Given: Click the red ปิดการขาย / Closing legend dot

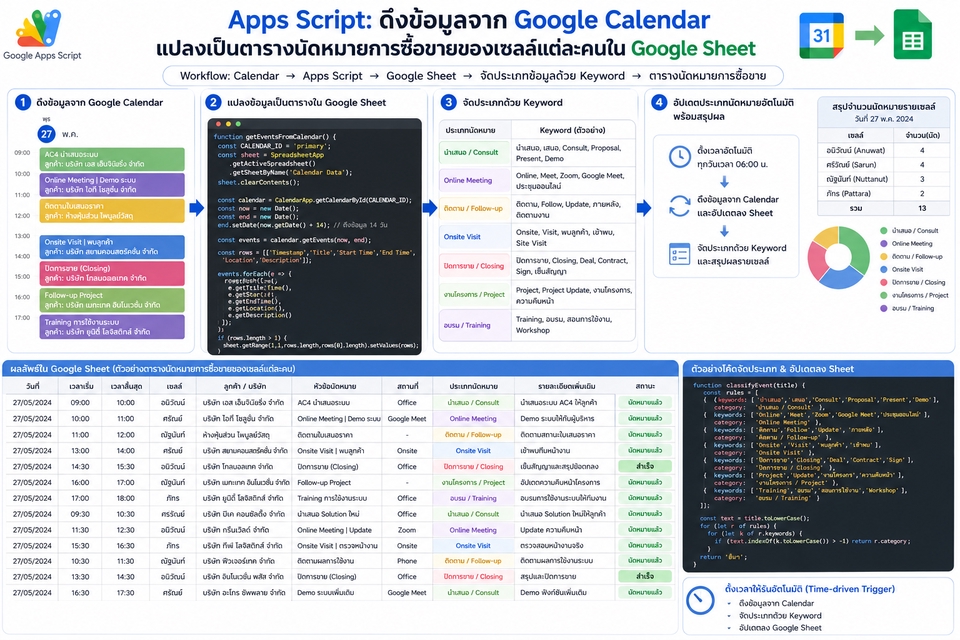Looking at the screenshot, I should pyautogui.click(x=883, y=282).
